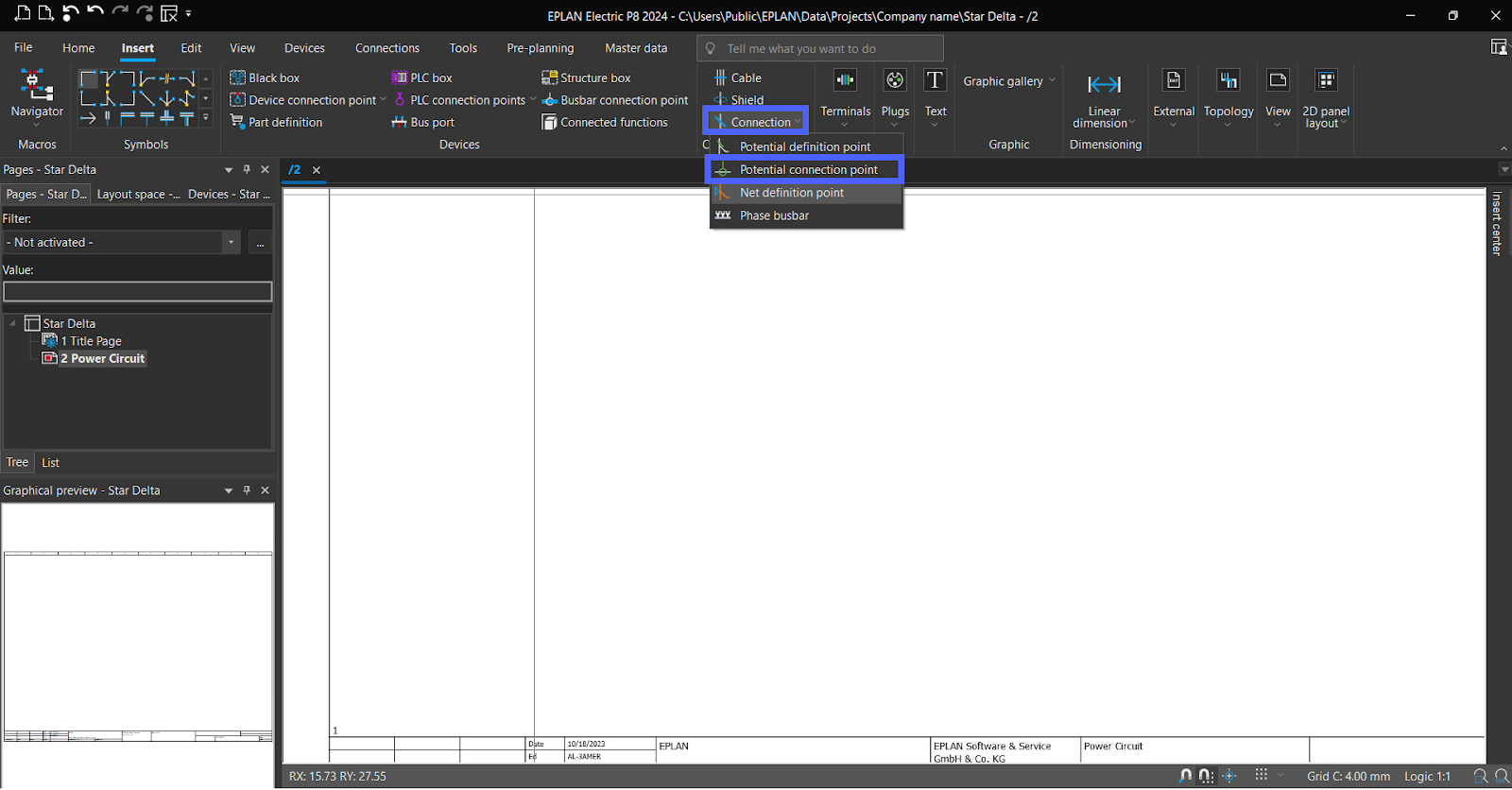Insert a Bus port

[422, 122]
